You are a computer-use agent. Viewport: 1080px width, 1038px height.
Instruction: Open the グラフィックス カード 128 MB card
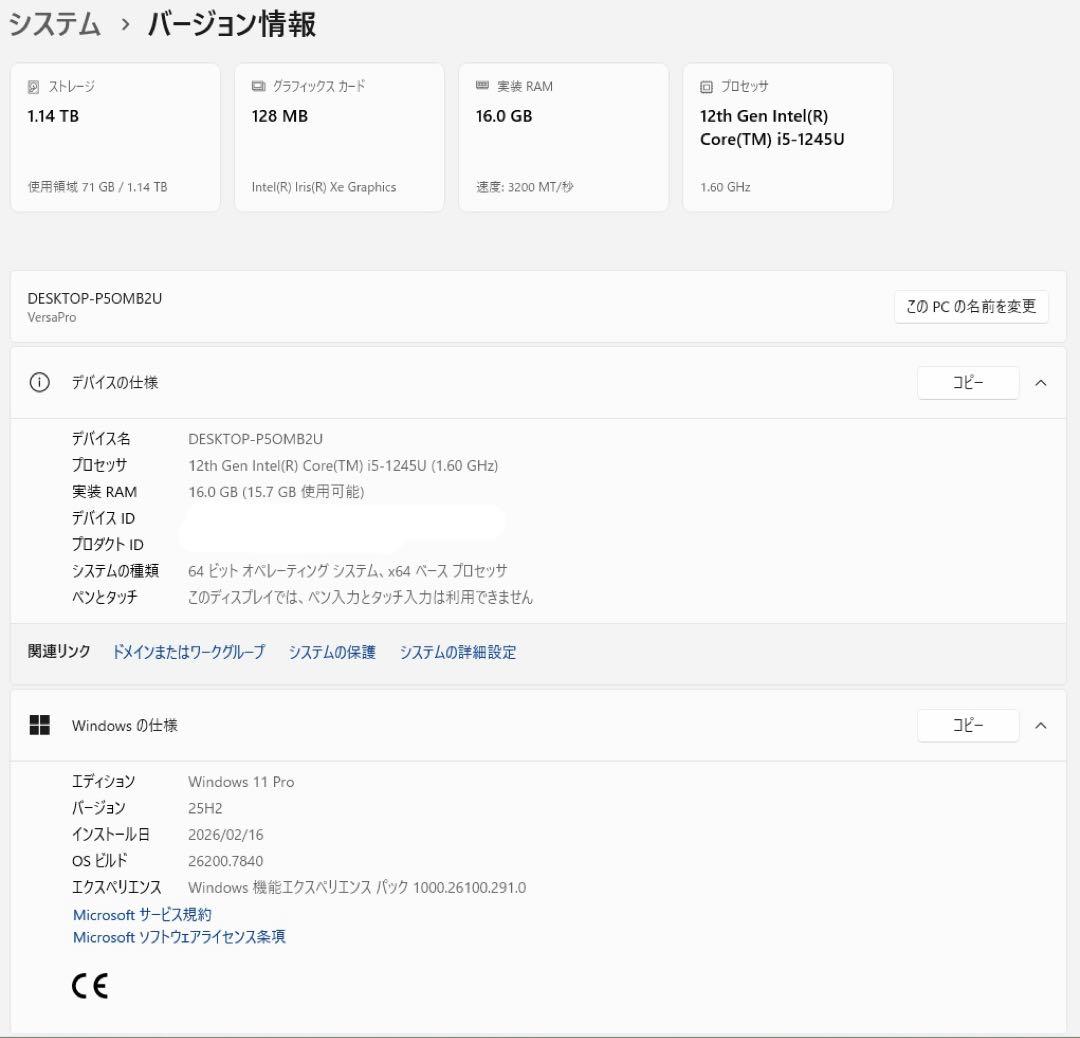click(340, 137)
